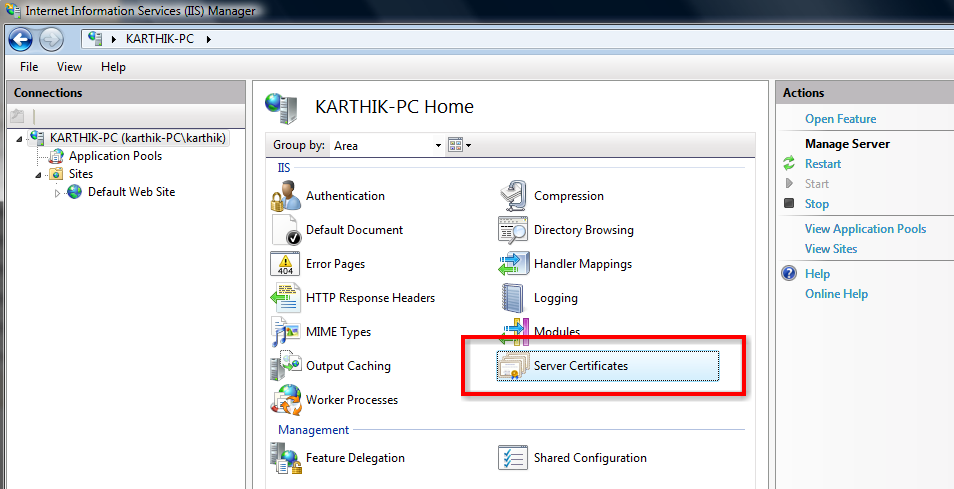This screenshot has width=954, height=489.
Task: Expand the Default Web Site node
Action: tap(57, 193)
